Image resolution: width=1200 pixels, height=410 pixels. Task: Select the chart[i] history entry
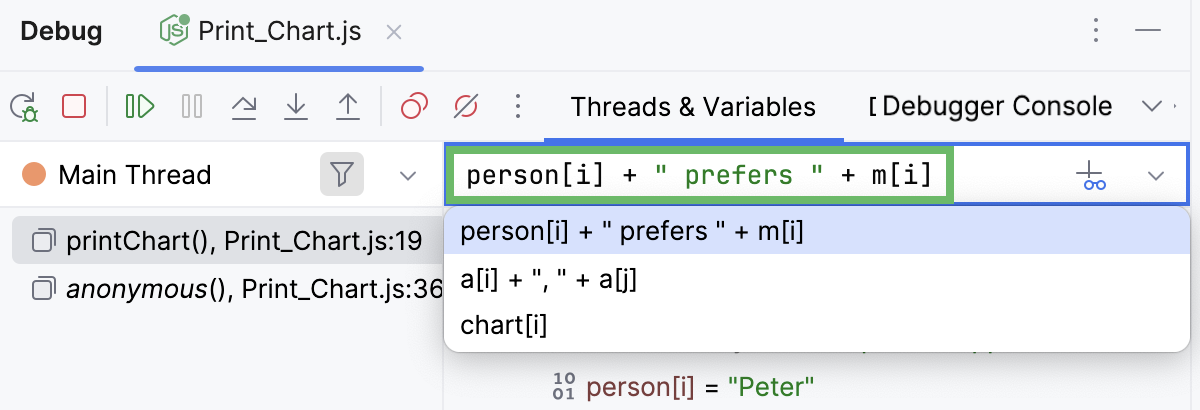504,325
